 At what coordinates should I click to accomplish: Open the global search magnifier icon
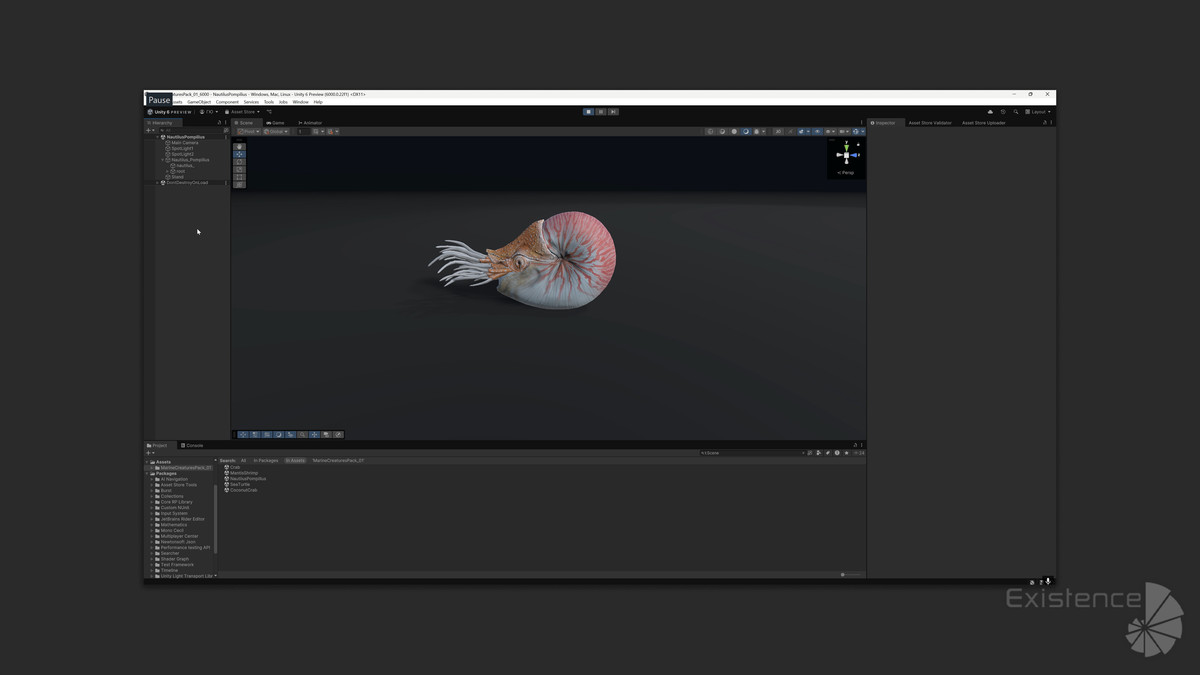[1016, 112]
